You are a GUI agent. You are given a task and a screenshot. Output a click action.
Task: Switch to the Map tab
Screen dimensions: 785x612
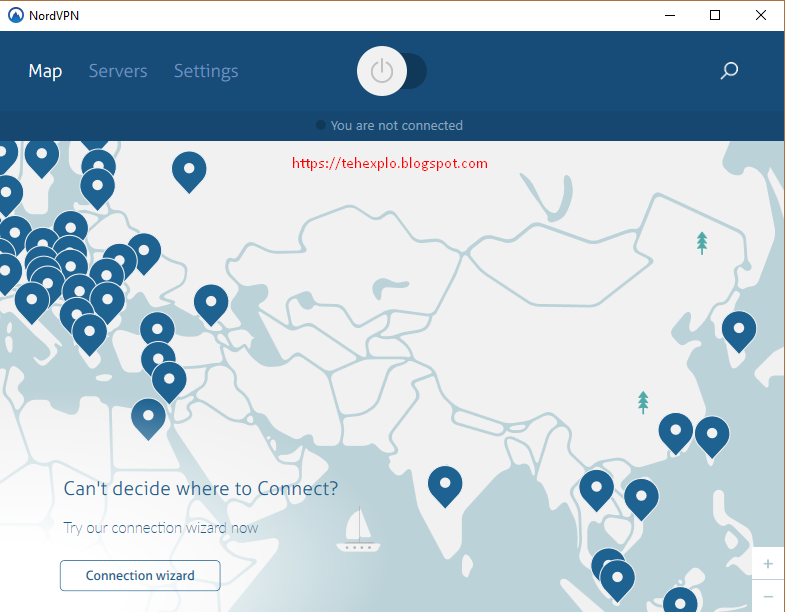pos(45,71)
